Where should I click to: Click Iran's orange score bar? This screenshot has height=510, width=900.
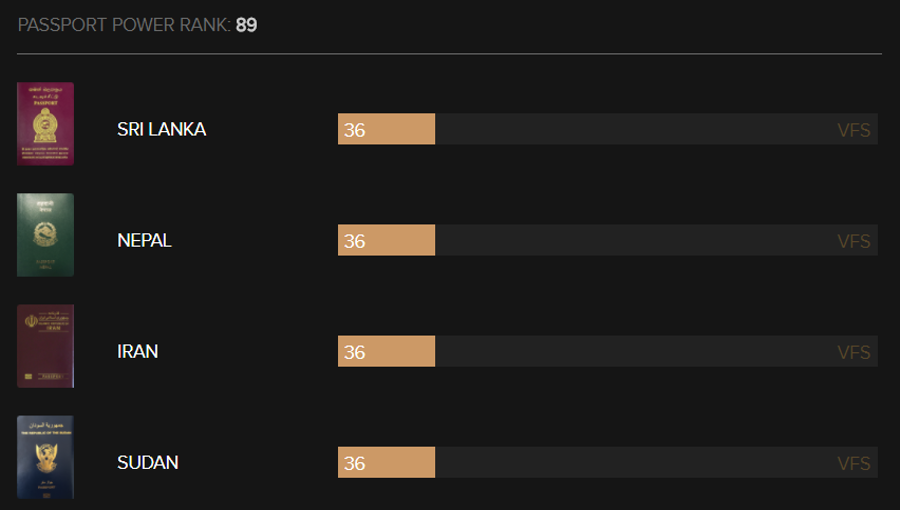pyautogui.click(x=386, y=351)
